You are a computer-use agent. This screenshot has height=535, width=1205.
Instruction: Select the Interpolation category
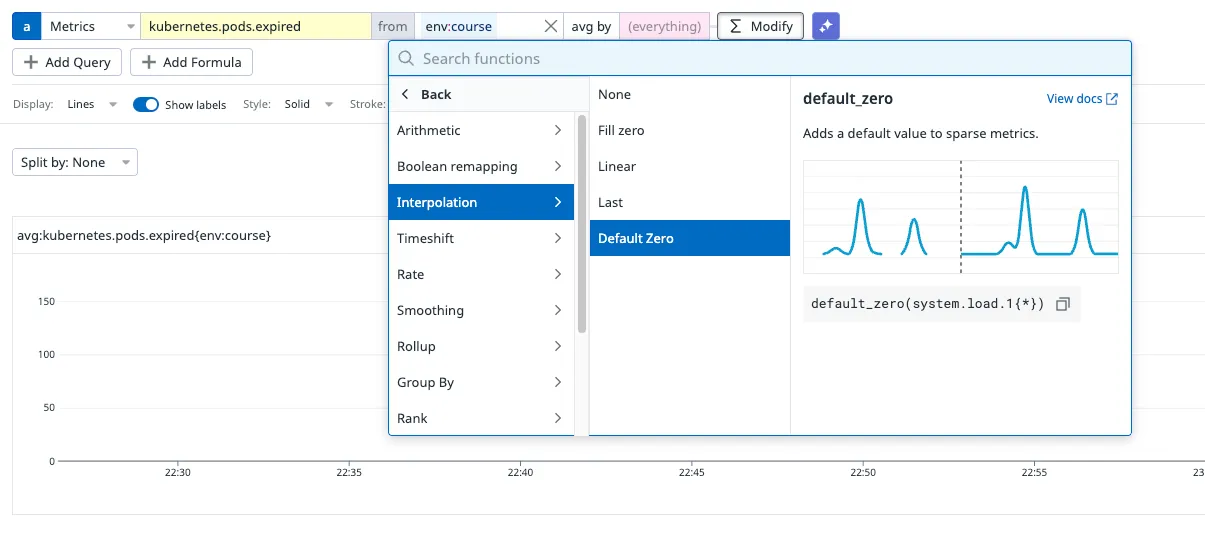(481, 202)
